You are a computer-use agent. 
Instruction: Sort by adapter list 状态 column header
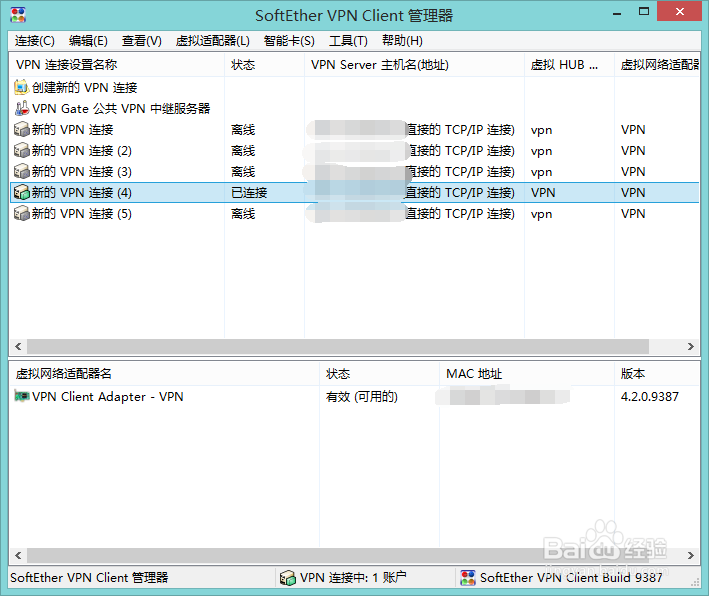[379, 374]
